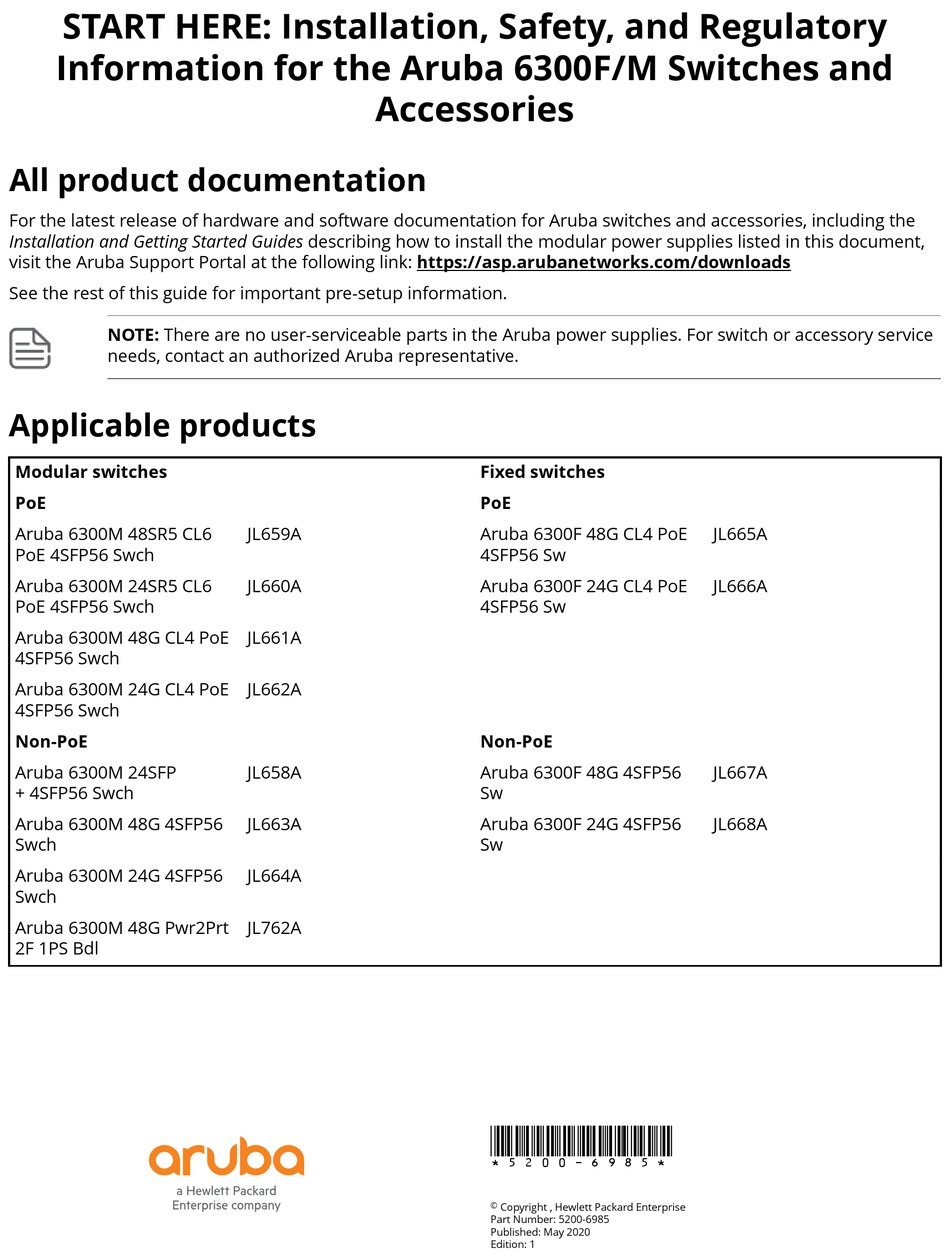This screenshot has height=1260, width=950.
Task: Click 'Aruba 6300M 48G 4SFP56 Swch' product name
Action: pyautogui.click(x=119, y=834)
